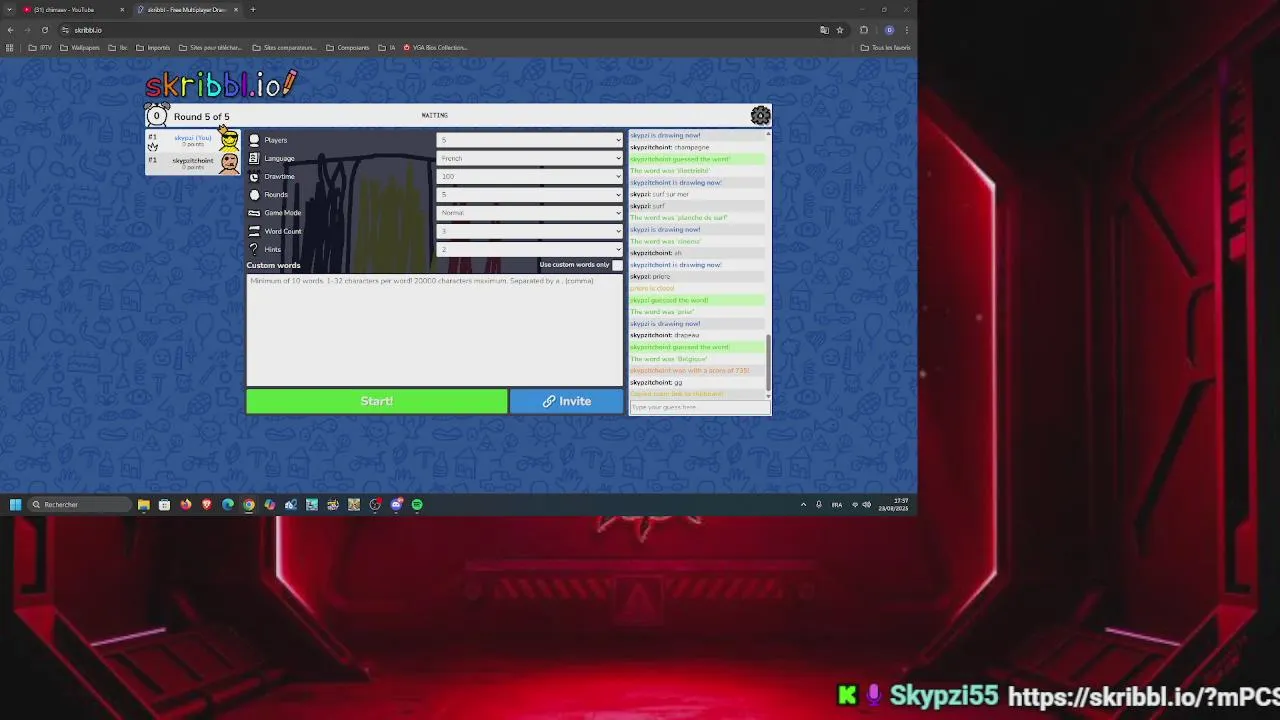Open Spotify from the taskbar
This screenshot has height=720, width=1280.
click(x=417, y=505)
